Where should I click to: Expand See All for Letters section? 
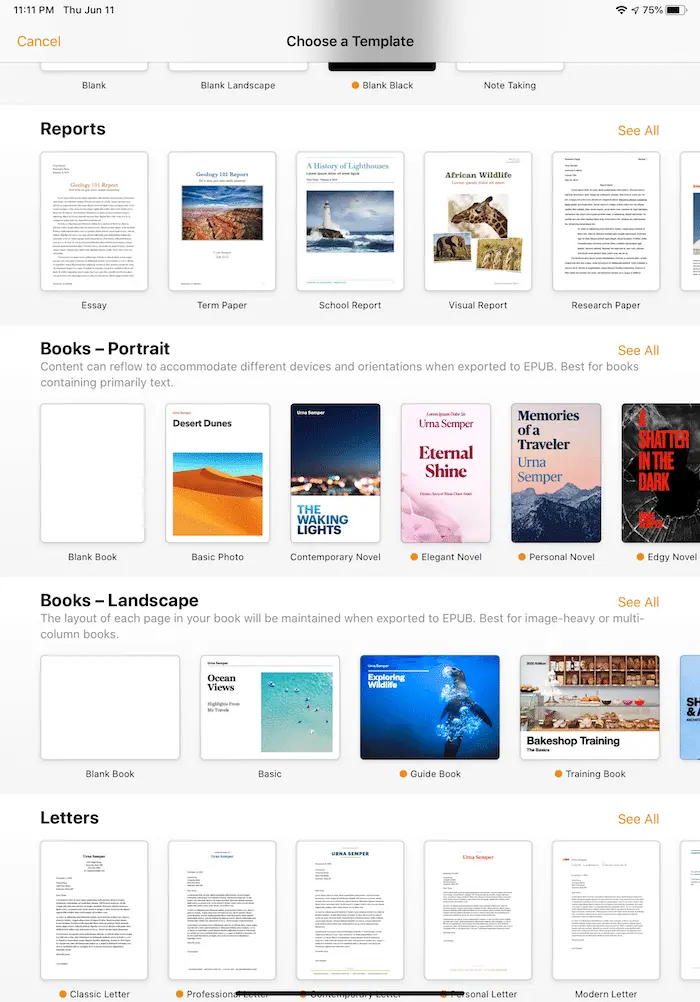coord(638,819)
